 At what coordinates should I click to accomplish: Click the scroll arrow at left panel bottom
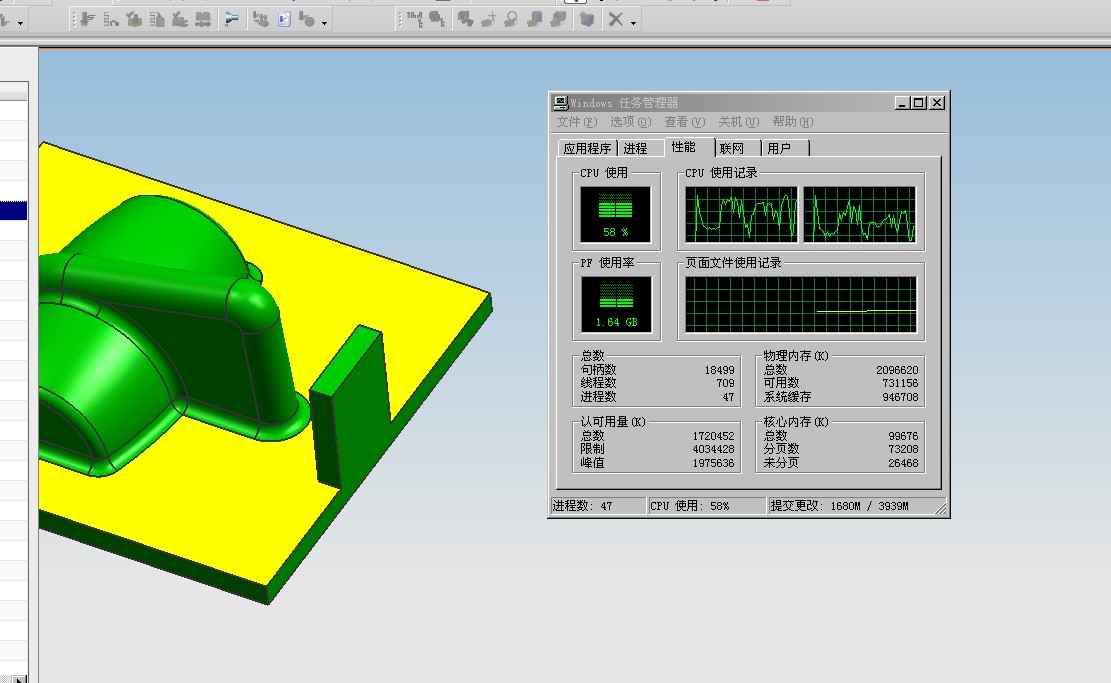[20, 679]
